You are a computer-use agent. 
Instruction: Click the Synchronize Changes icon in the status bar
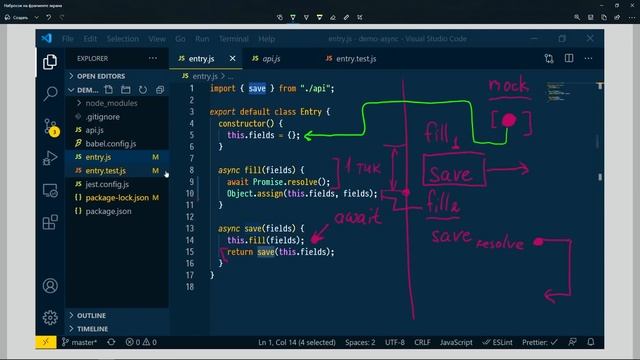tap(111, 342)
